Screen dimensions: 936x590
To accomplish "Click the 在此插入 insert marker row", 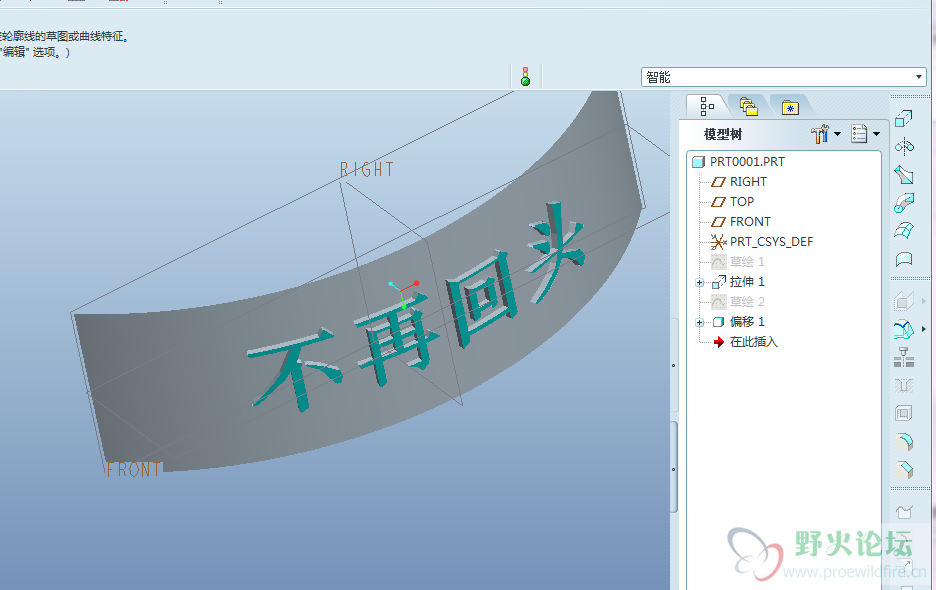I will tap(753, 342).
